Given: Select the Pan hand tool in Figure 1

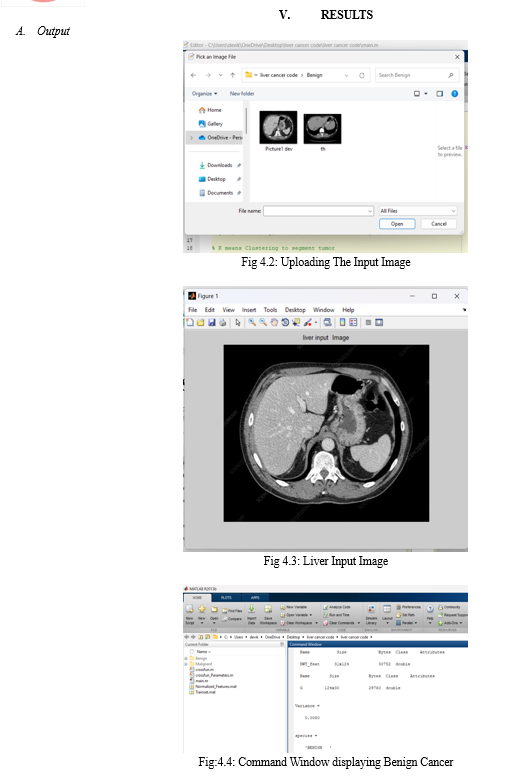Looking at the screenshot, I should click(x=274, y=322).
